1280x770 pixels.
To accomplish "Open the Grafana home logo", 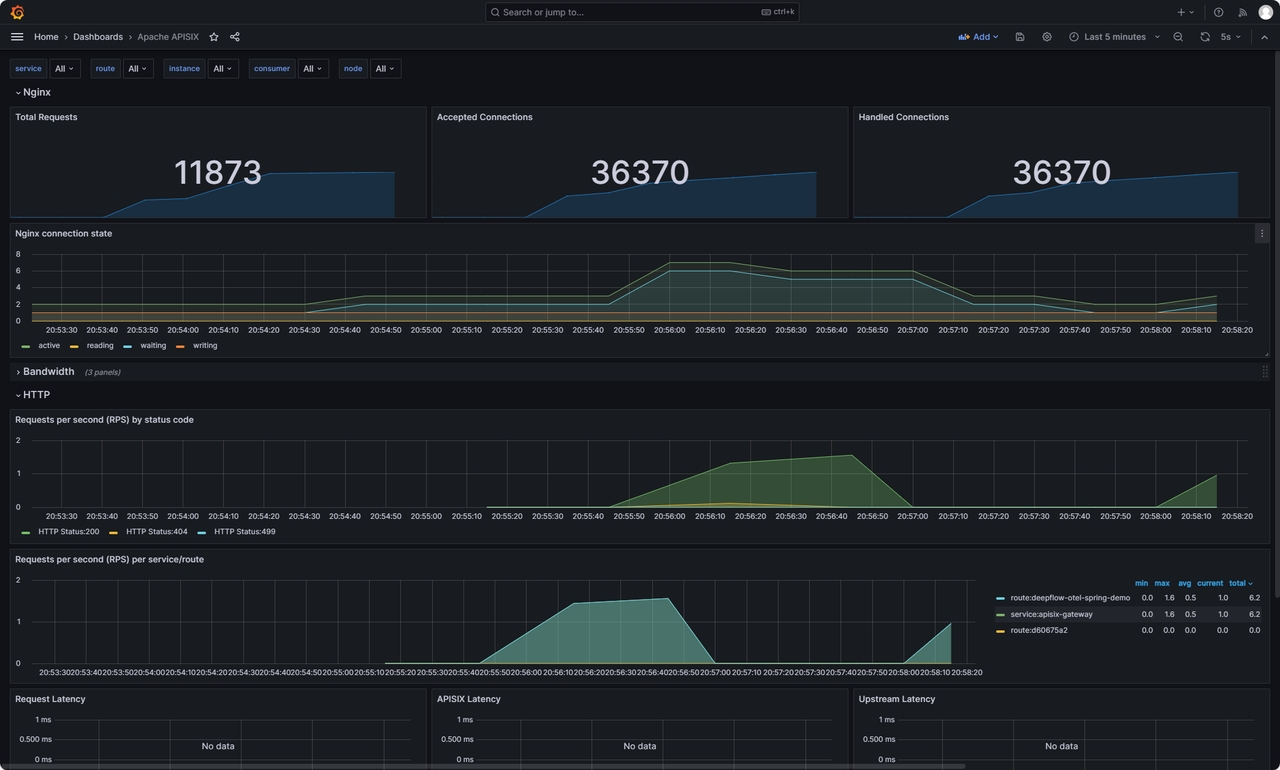I will pos(15,11).
